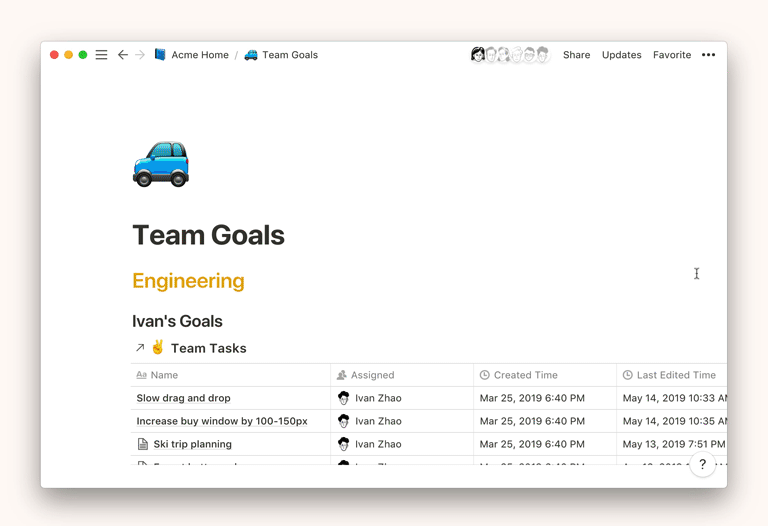Click the forward navigation arrow
Image resolution: width=768 pixels, height=526 pixels.
(x=140, y=55)
